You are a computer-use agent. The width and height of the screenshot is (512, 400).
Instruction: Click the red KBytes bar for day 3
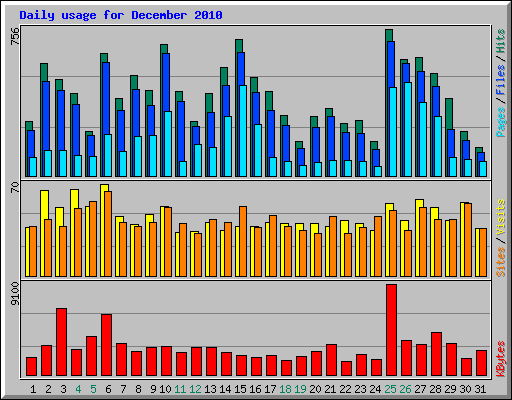click(61, 342)
